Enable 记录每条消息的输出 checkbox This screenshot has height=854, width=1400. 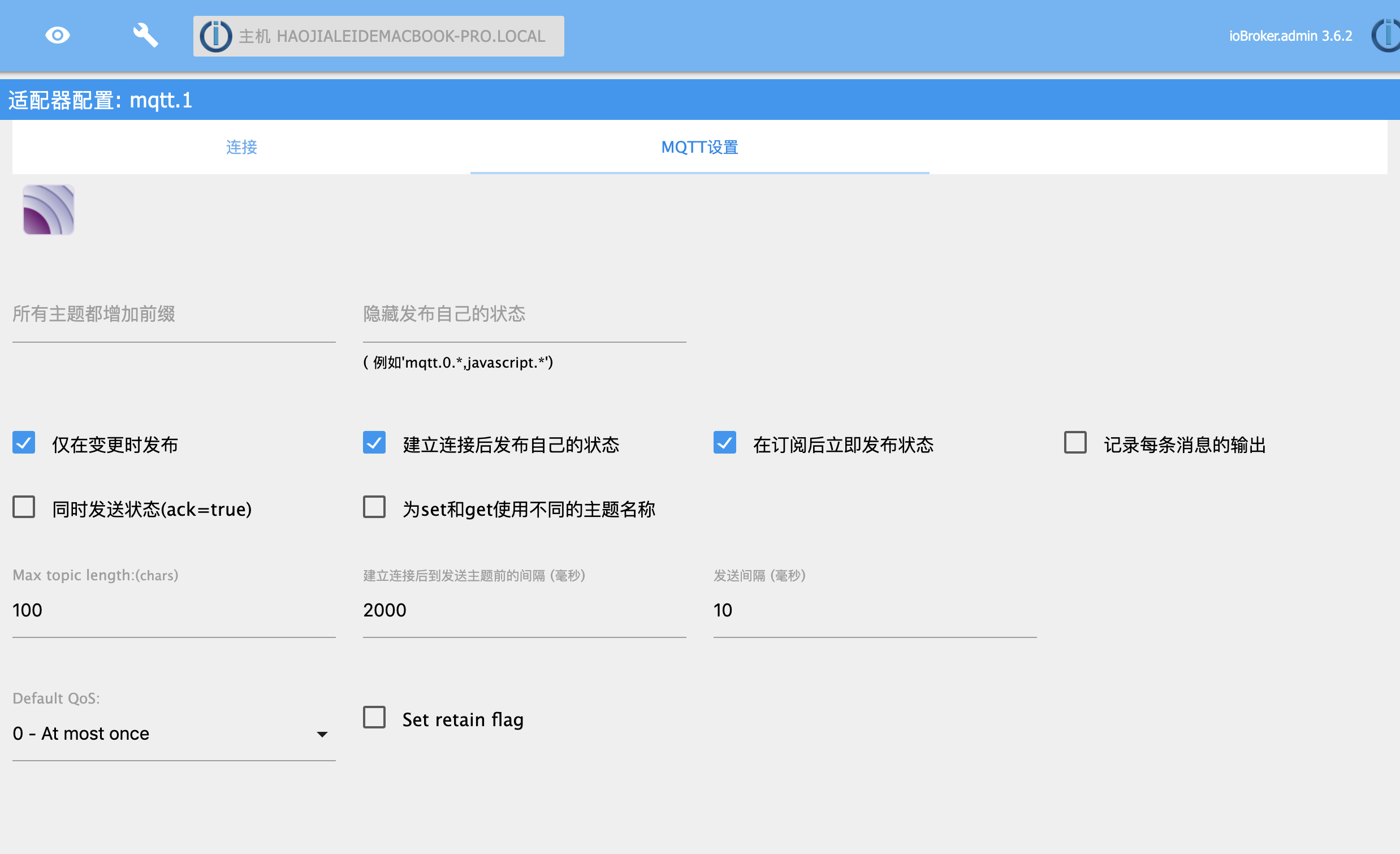(x=1075, y=443)
